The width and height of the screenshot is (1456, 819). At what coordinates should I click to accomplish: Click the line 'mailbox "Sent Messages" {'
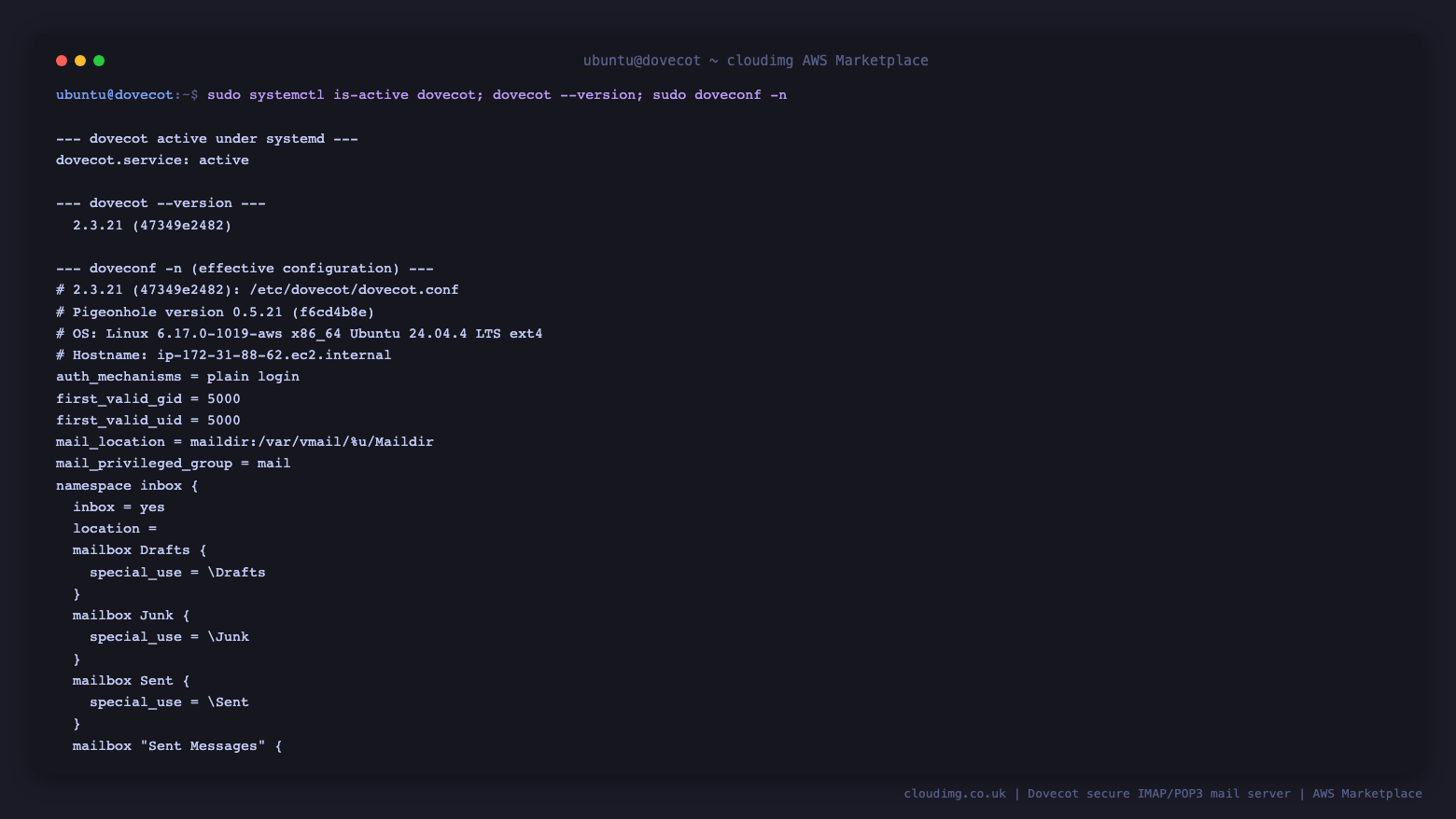click(x=177, y=746)
